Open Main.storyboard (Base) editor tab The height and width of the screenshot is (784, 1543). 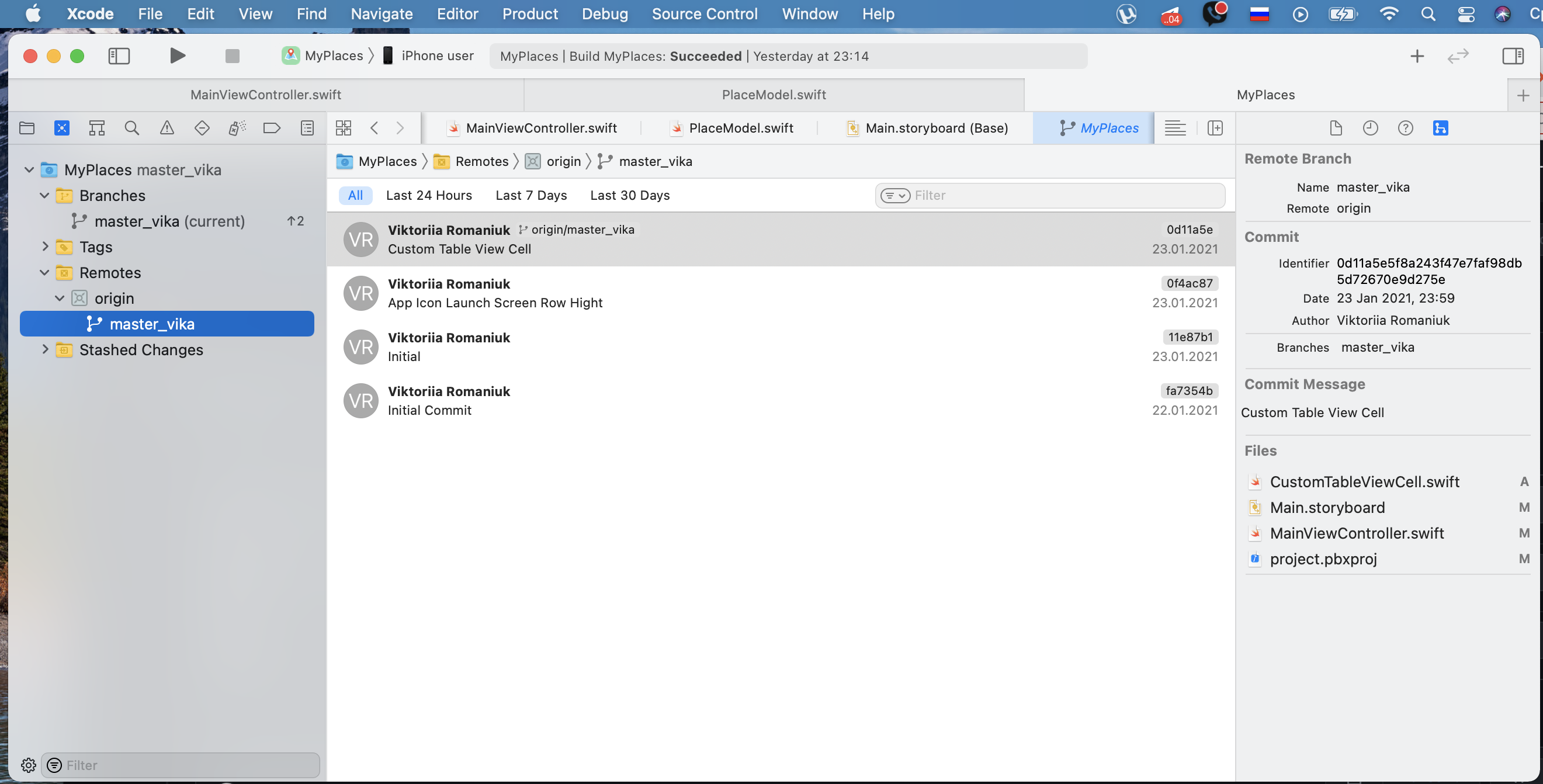(926, 127)
